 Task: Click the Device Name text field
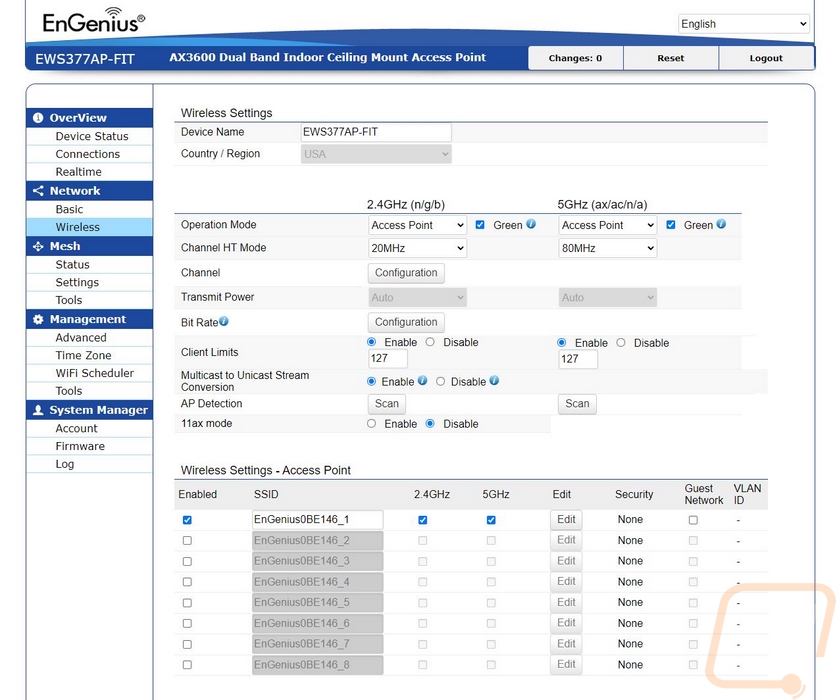[x=376, y=132]
